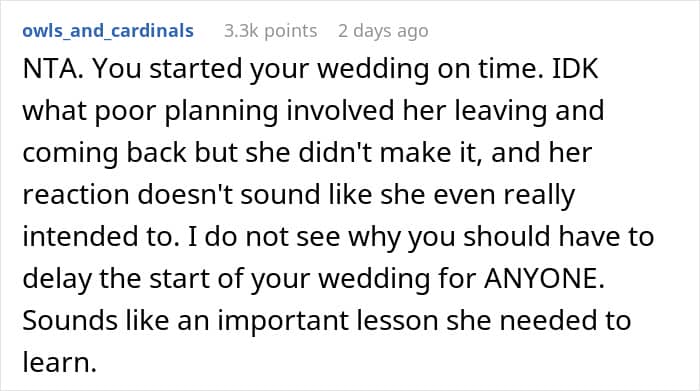Click the word "coming" starting the third line

(70, 154)
